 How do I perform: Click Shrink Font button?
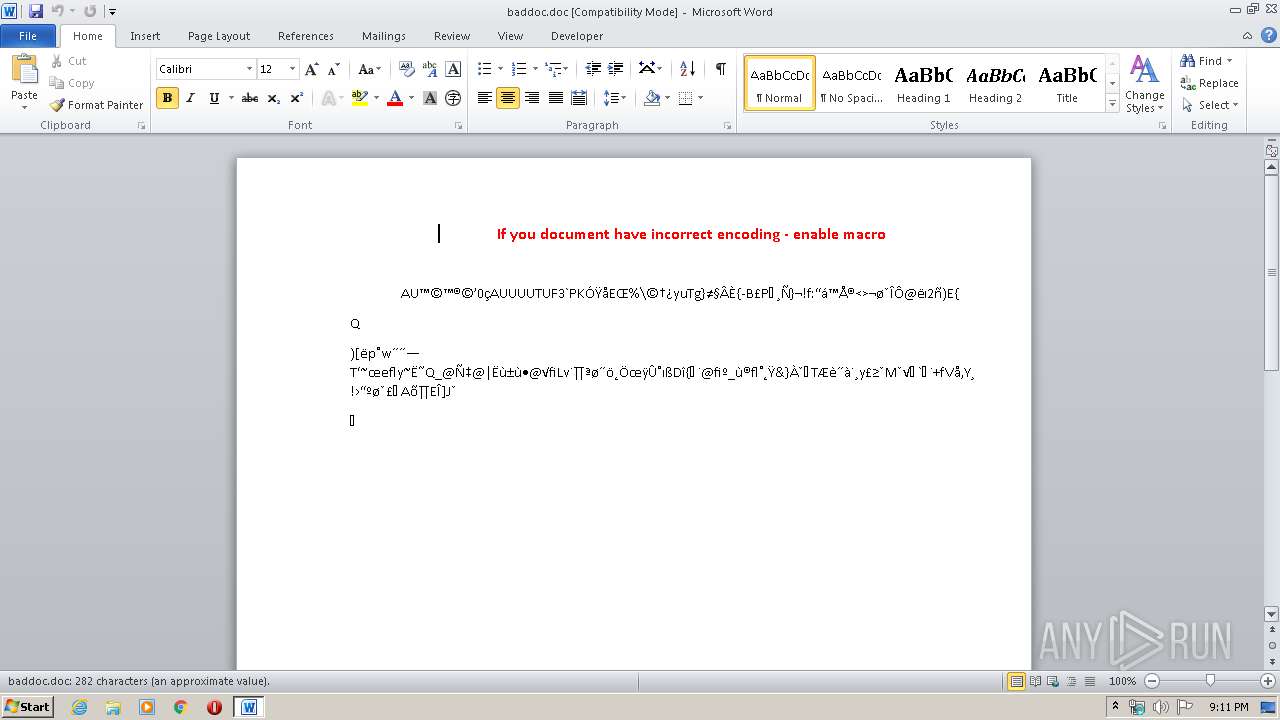[334, 69]
